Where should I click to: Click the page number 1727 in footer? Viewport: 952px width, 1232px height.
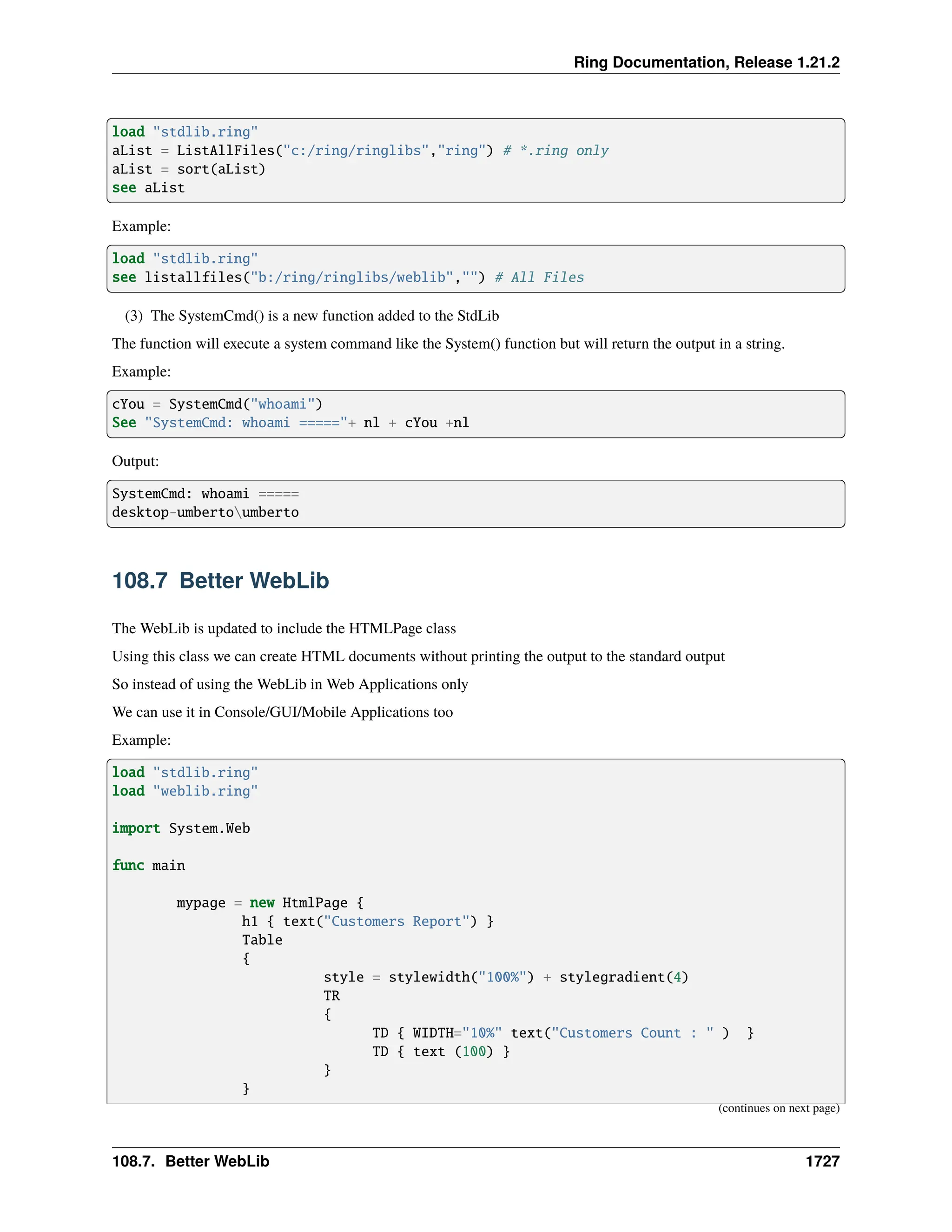click(822, 1161)
